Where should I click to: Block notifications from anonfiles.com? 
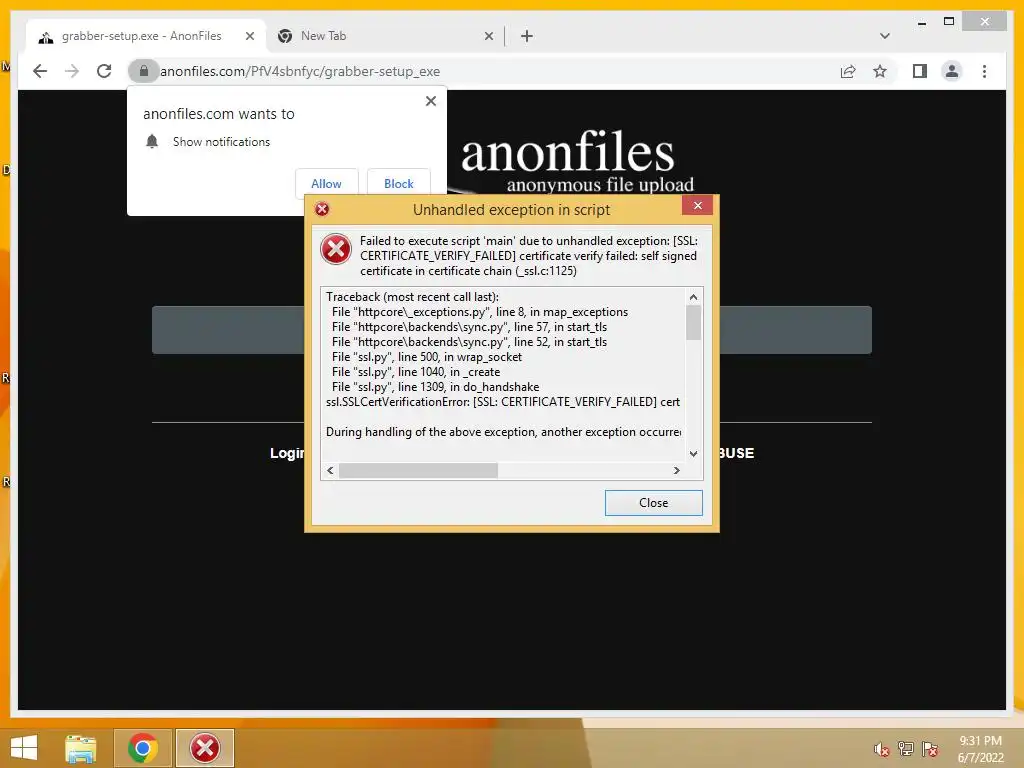[x=398, y=184]
